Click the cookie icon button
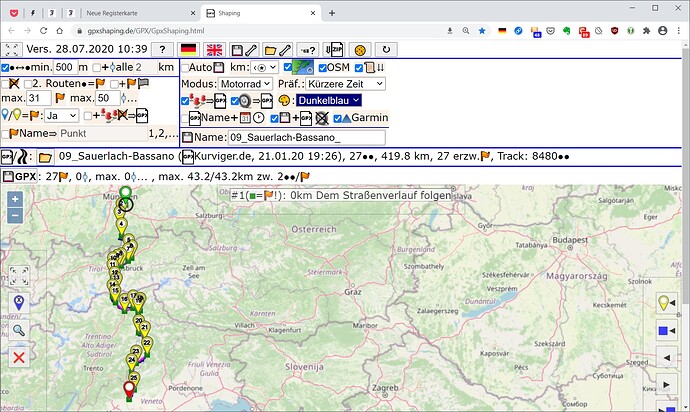Image resolution: width=690 pixels, height=412 pixels. click(x=360, y=50)
